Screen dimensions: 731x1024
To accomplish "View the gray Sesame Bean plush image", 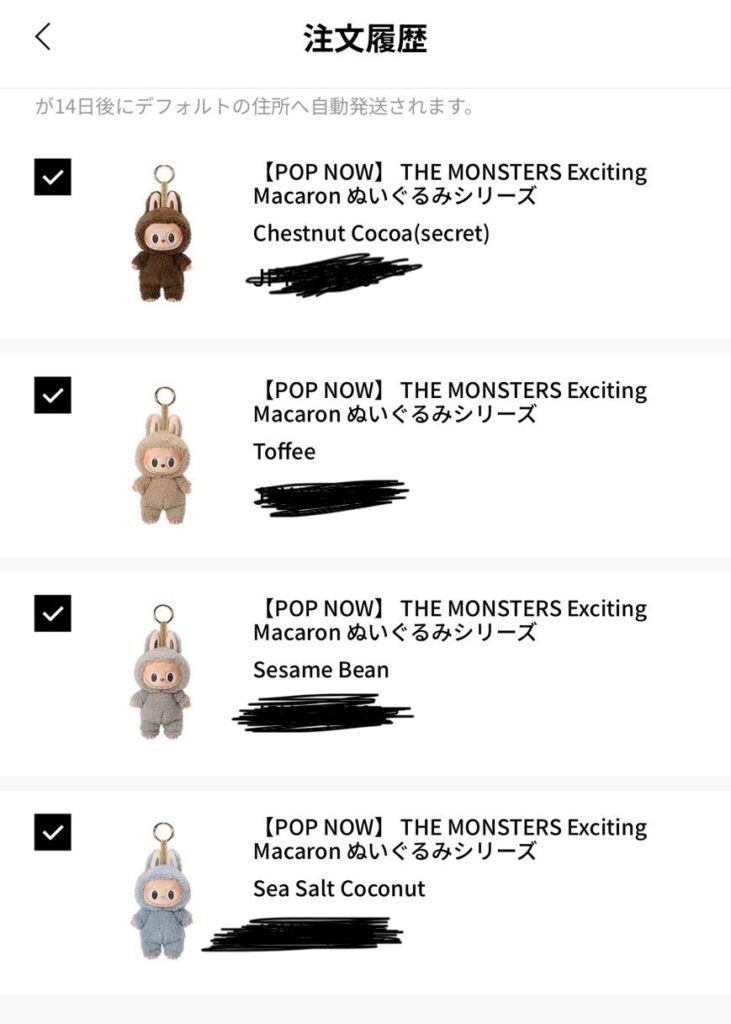I will [x=161, y=672].
